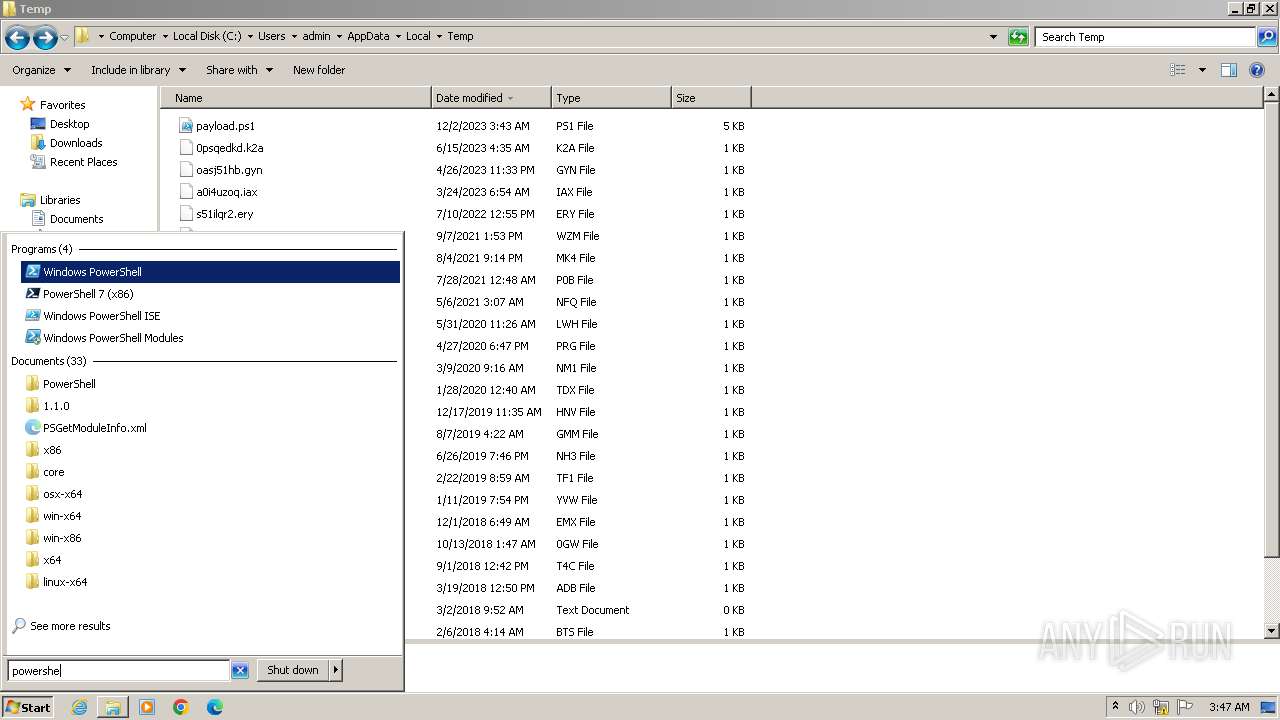Click New folder in the toolbar

[319, 70]
